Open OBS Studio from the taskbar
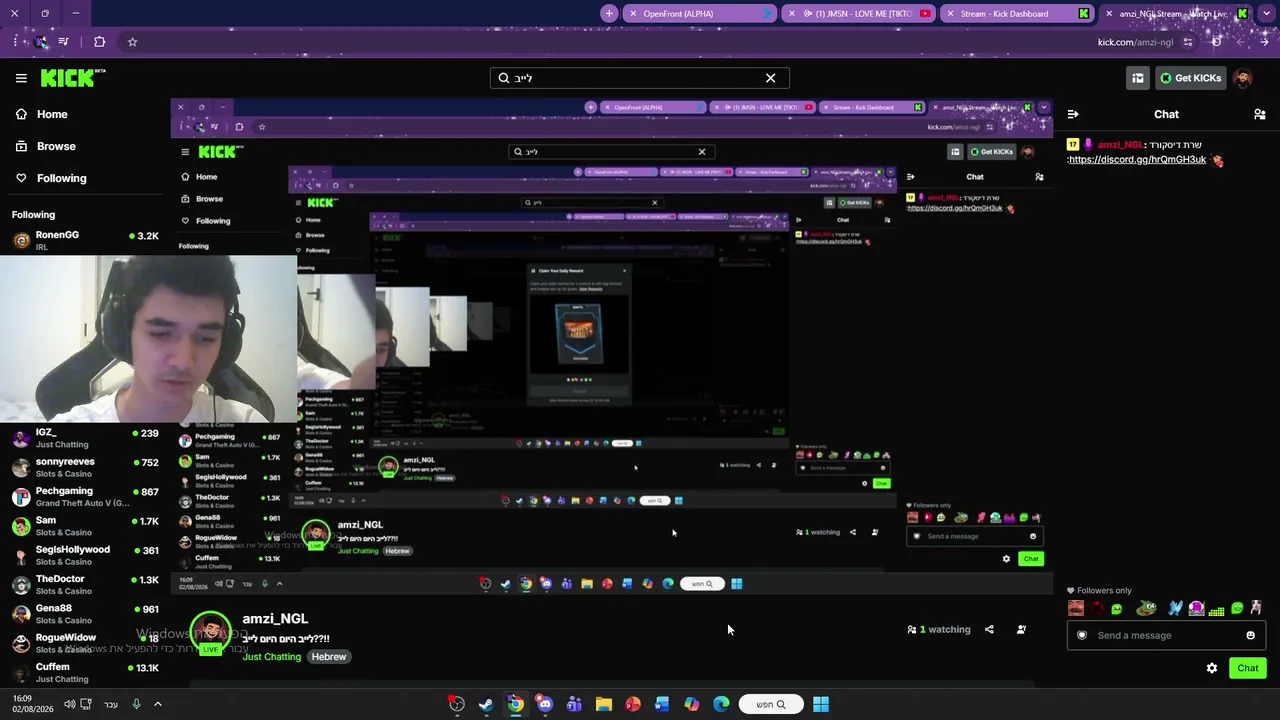Viewport: 1280px width, 720px height. coord(456,704)
